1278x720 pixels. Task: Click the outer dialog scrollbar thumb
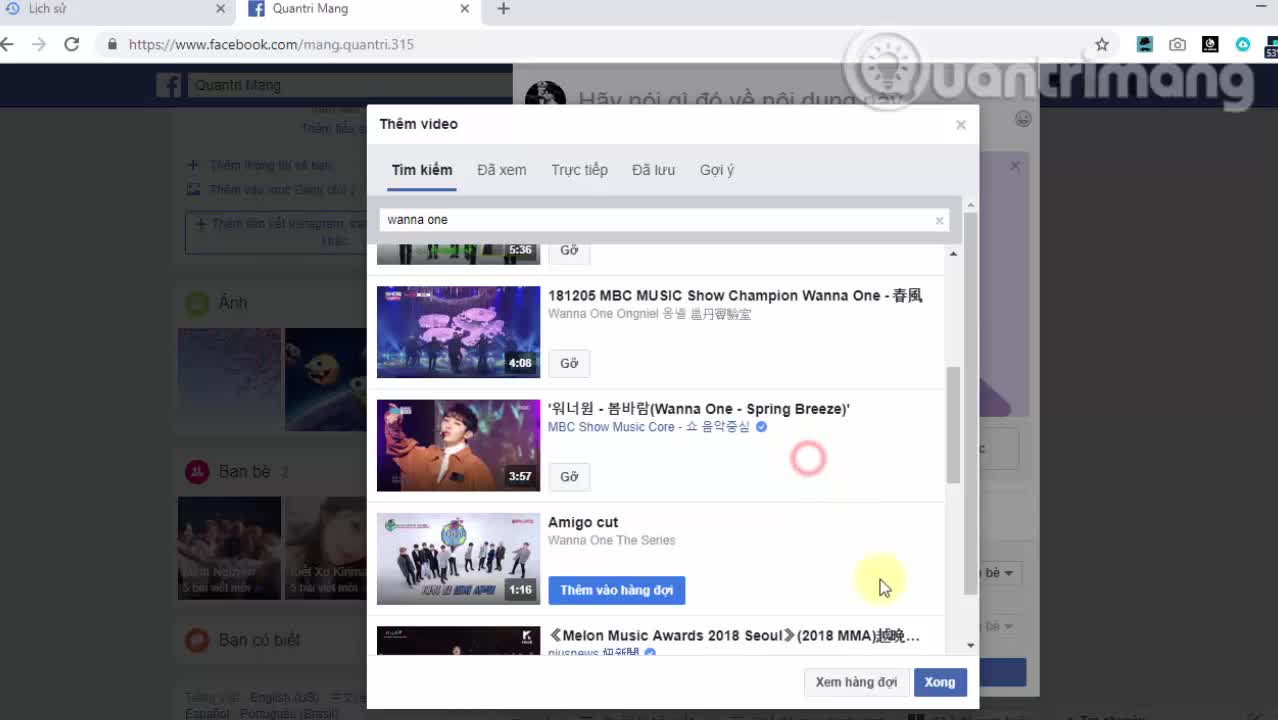click(970, 403)
